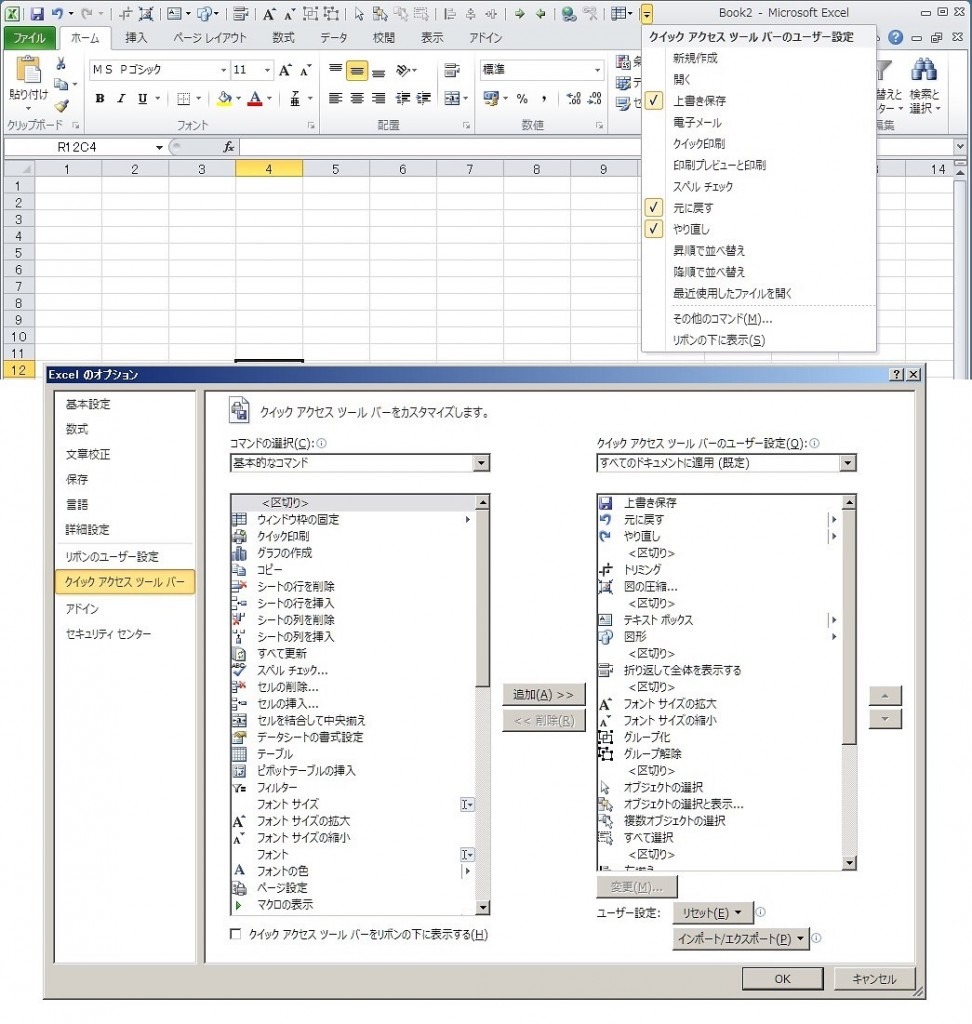The width and height of the screenshot is (972, 1024).
Task: Click the customize quick access toolbar arrow
Action: click(x=647, y=13)
